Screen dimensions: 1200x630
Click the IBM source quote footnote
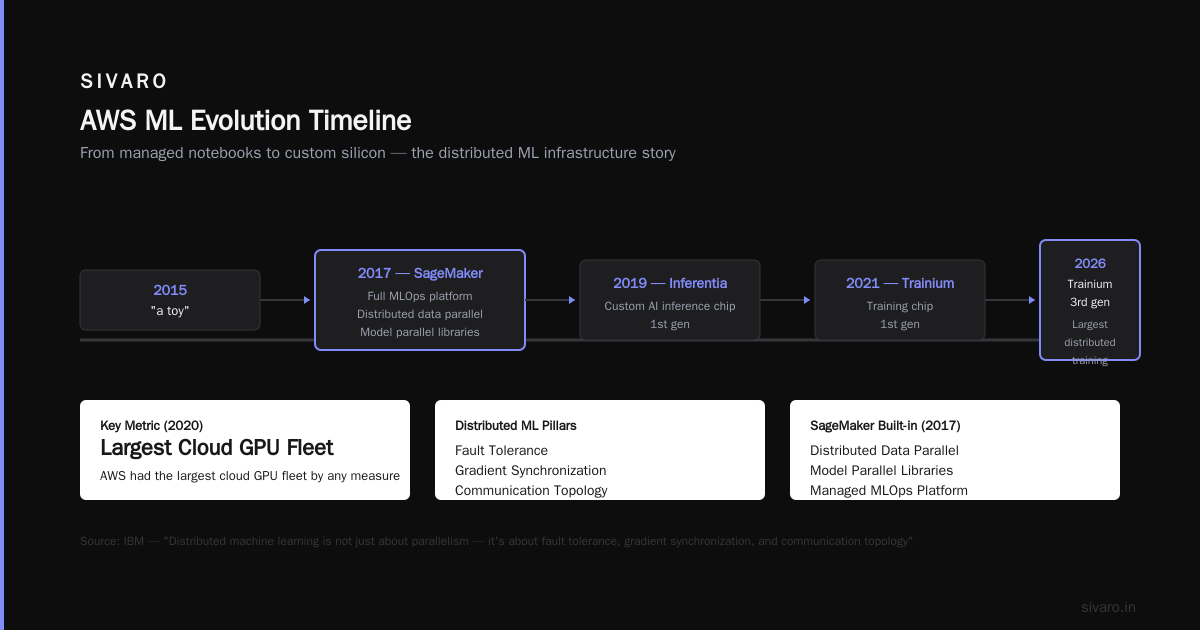click(497, 541)
